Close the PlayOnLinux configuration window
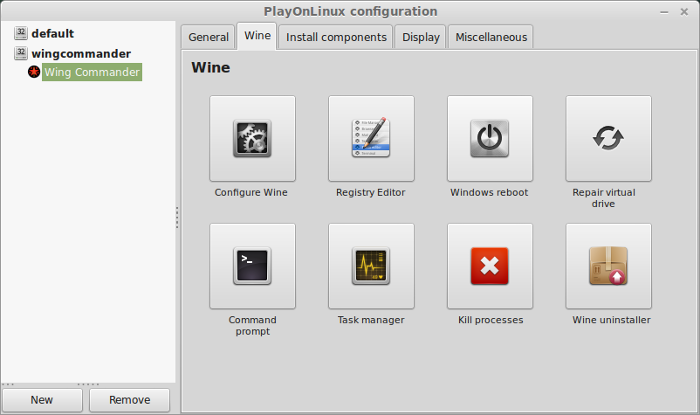Image resolution: width=700 pixels, height=415 pixels. click(x=684, y=12)
